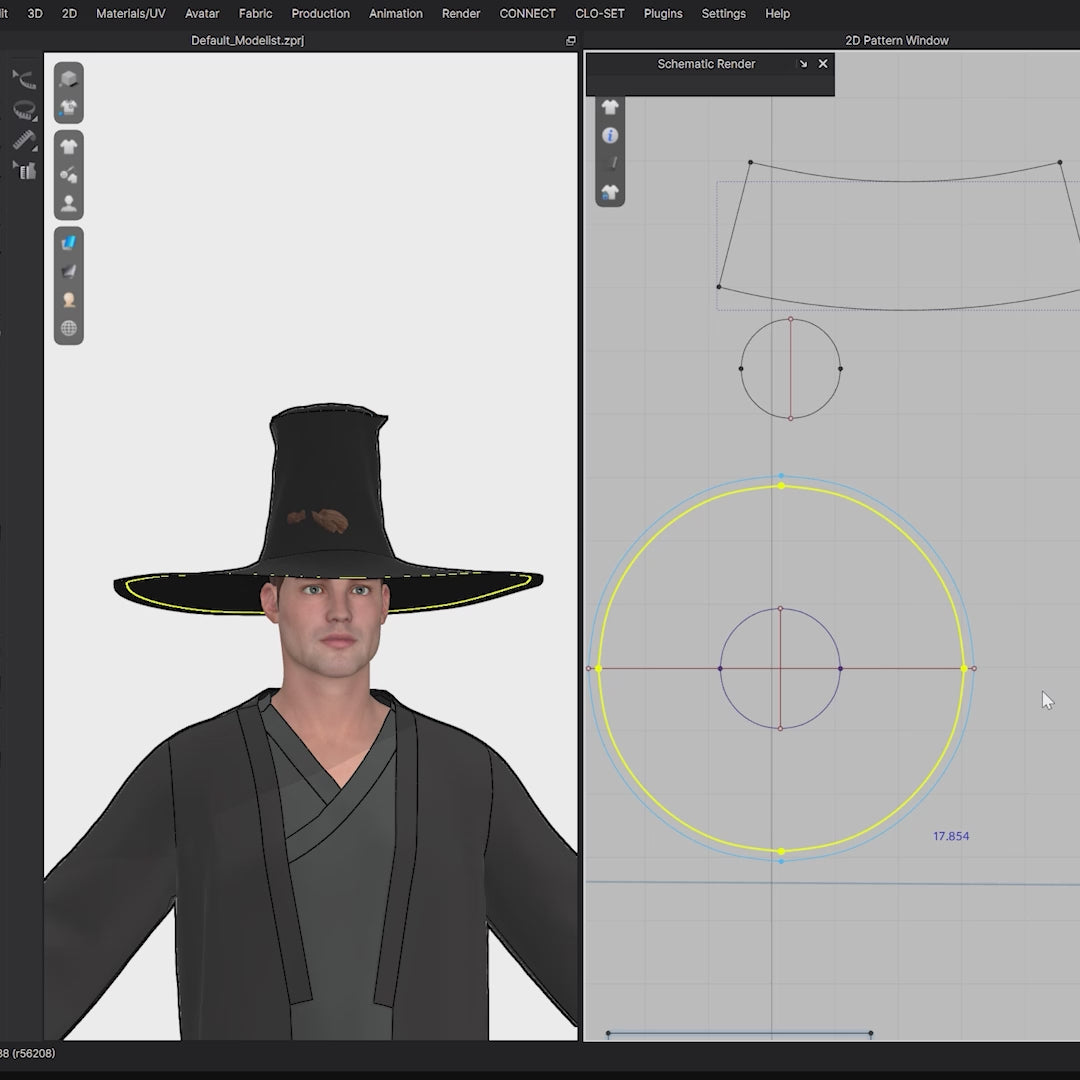Screen dimensions: 1080x1080
Task: Expand the Plugins menu
Action: [x=663, y=14]
